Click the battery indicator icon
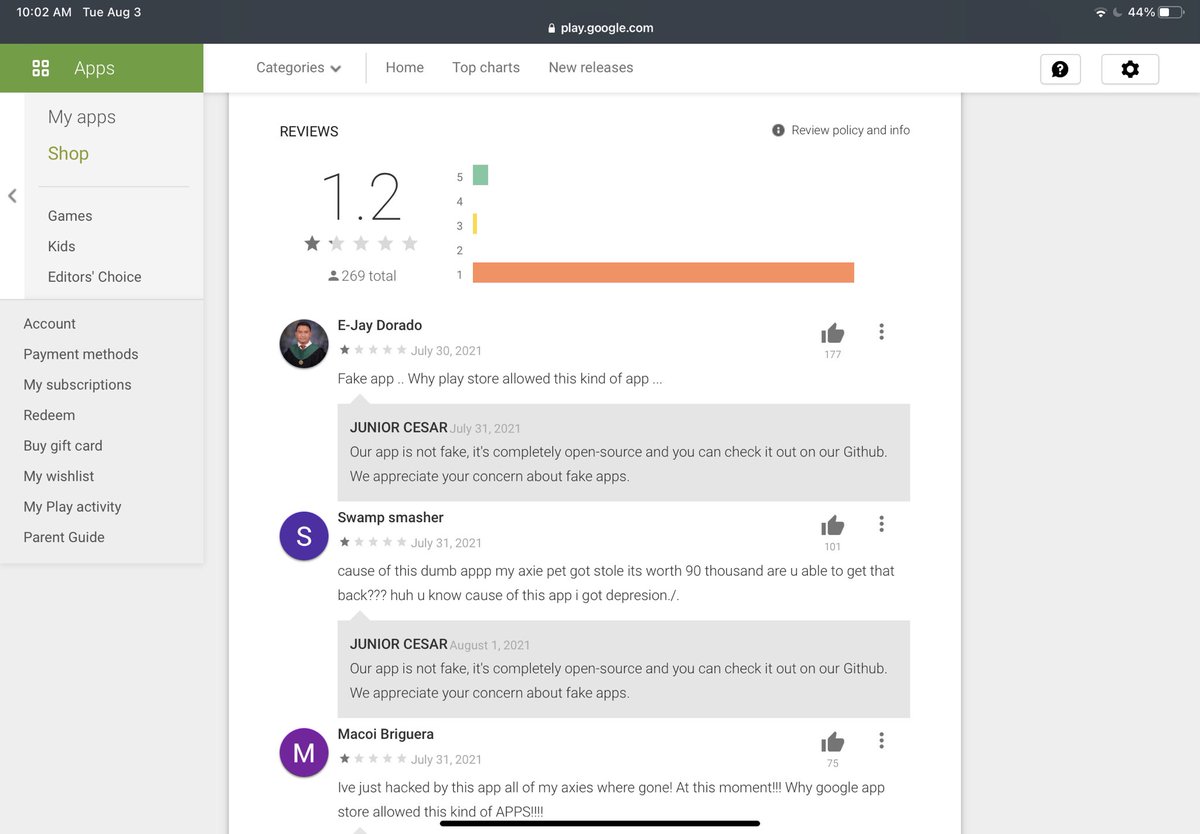The image size is (1200, 834). [x=1171, y=12]
